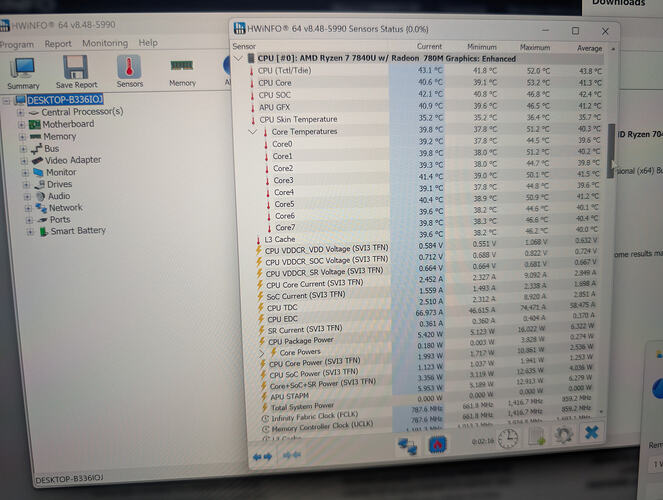Select the DESKTOP-B336IOJ tree root
Viewport: 663px width, 500px height.
(65, 100)
